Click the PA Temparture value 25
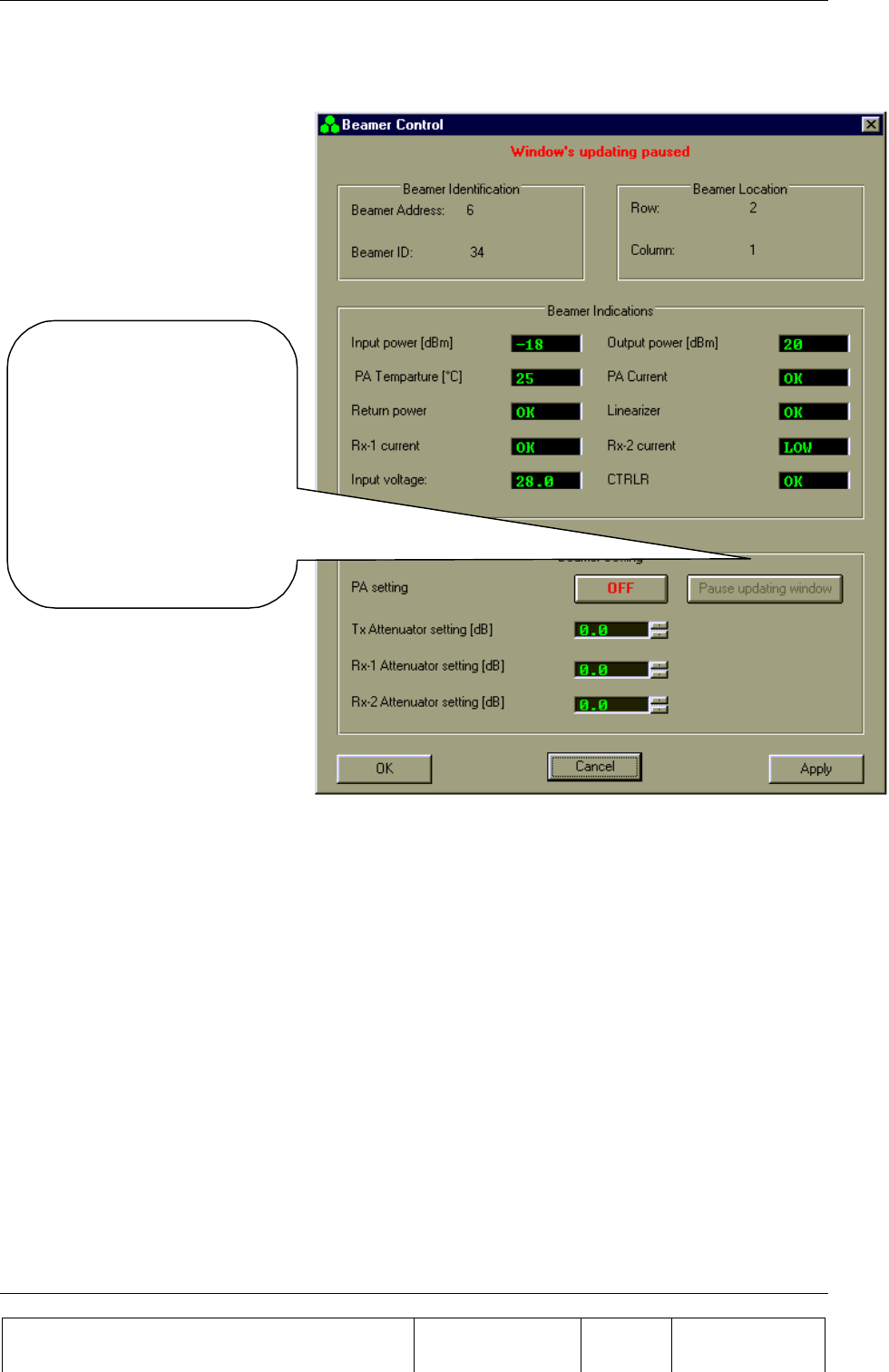889x1372 pixels. [546, 377]
